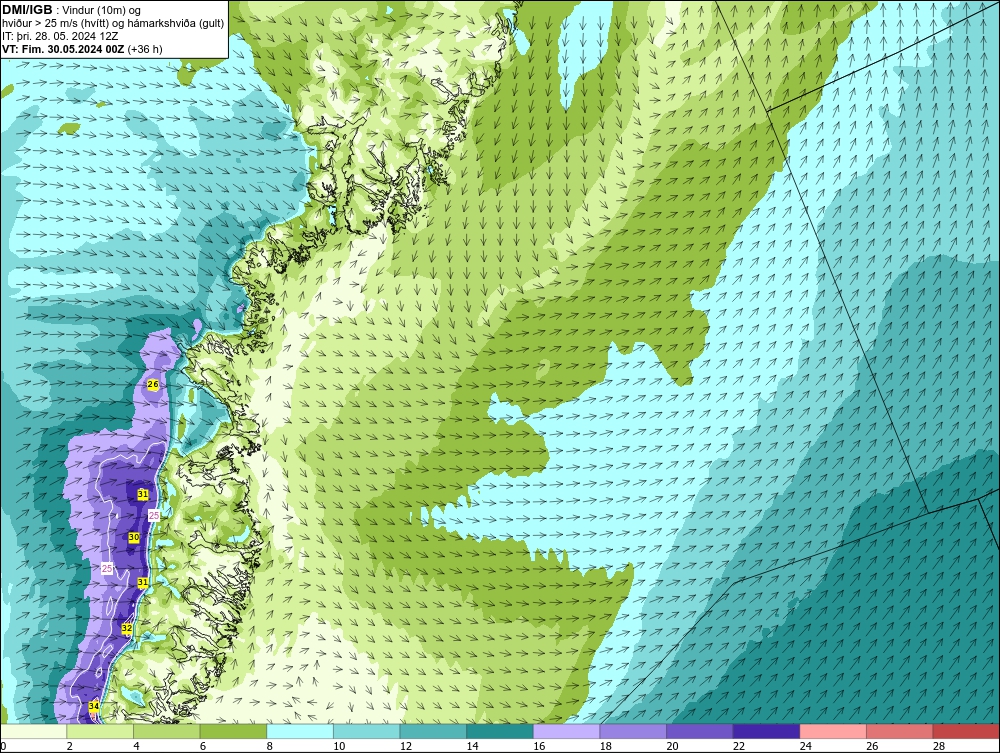Click the scale value 18
1000x753 pixels.
605,746
